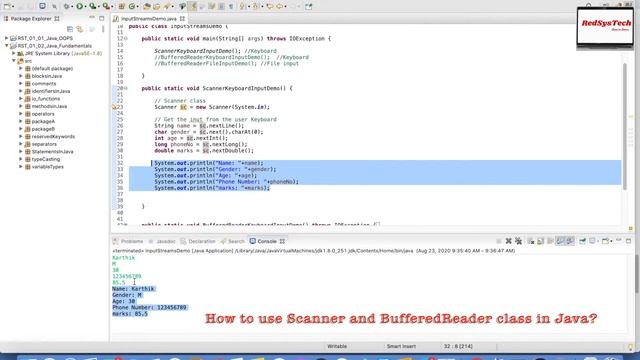Click Remove All Terminated Launches icon
This screenshot has height=360, width=640.
[518, 241]
